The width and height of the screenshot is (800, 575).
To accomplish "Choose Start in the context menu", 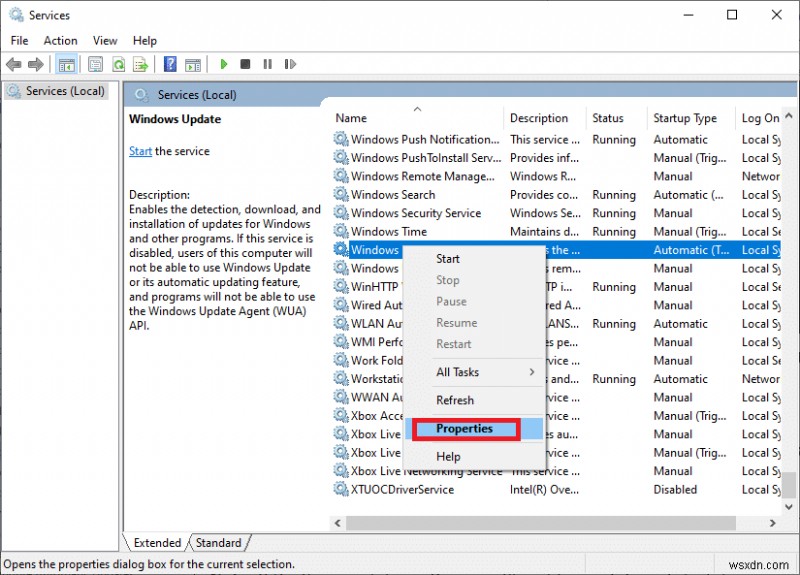I will click(473, 259).
